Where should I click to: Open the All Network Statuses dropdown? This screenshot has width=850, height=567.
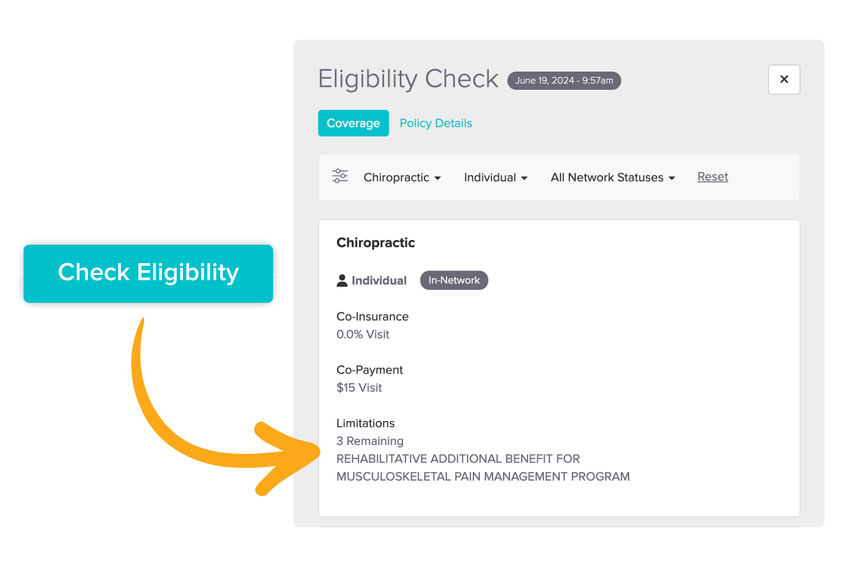612,178
